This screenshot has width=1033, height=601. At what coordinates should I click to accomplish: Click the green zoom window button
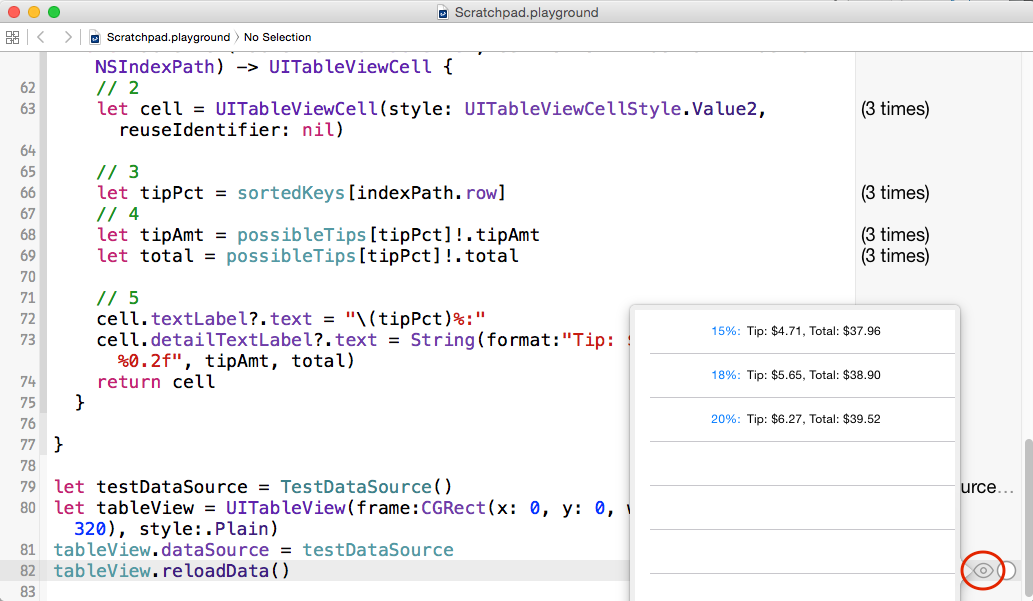coord(53,12)
